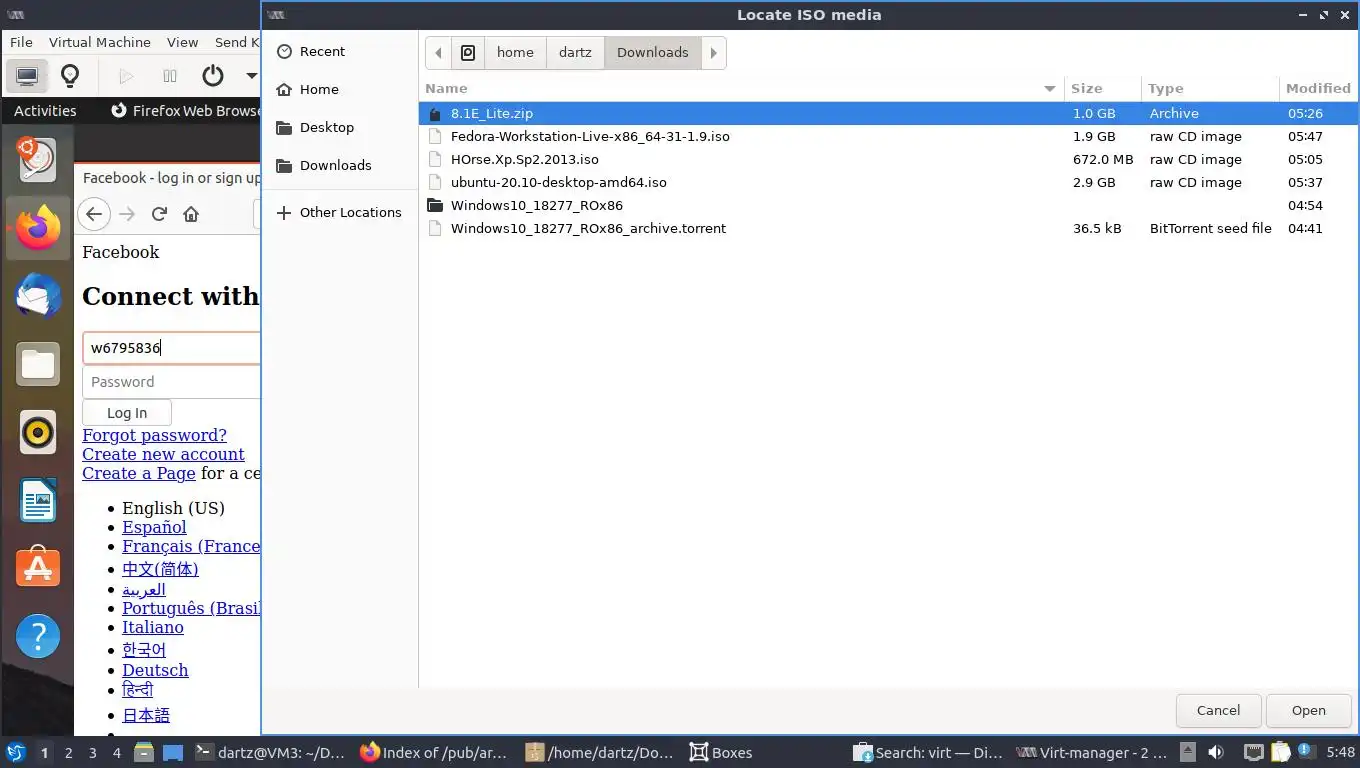Switch to workspace 2 in taskbar
The width and height of the screenshot is (1360, 768).
(68, 753)
